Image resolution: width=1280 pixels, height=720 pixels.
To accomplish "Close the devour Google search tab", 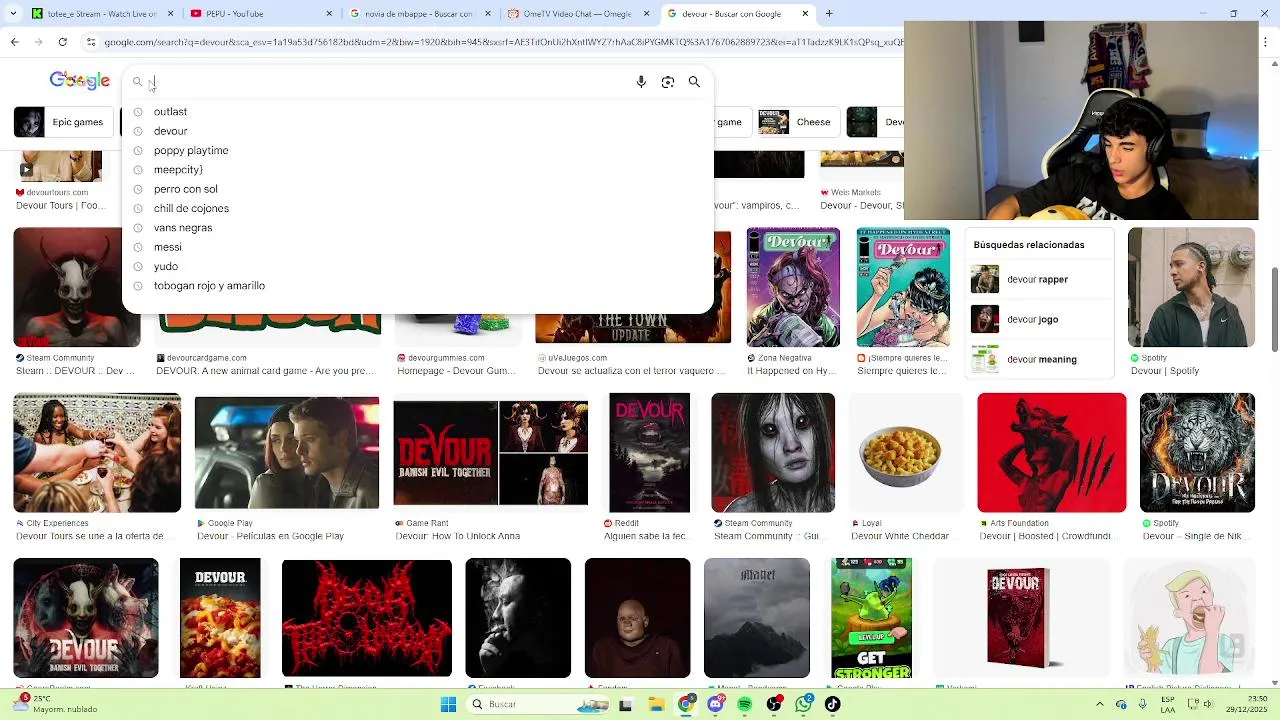I will pos(805,14).
